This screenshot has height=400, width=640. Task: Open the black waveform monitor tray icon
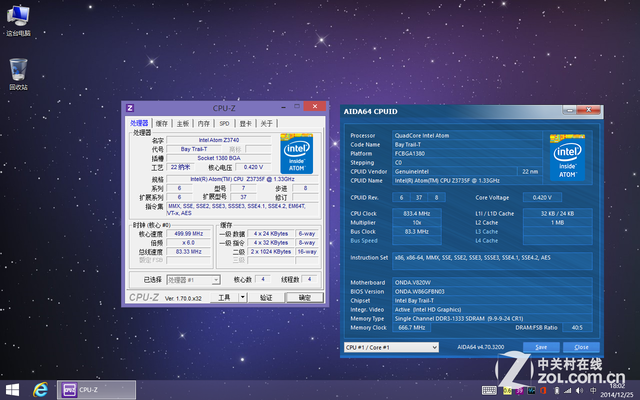click(531, 391)
